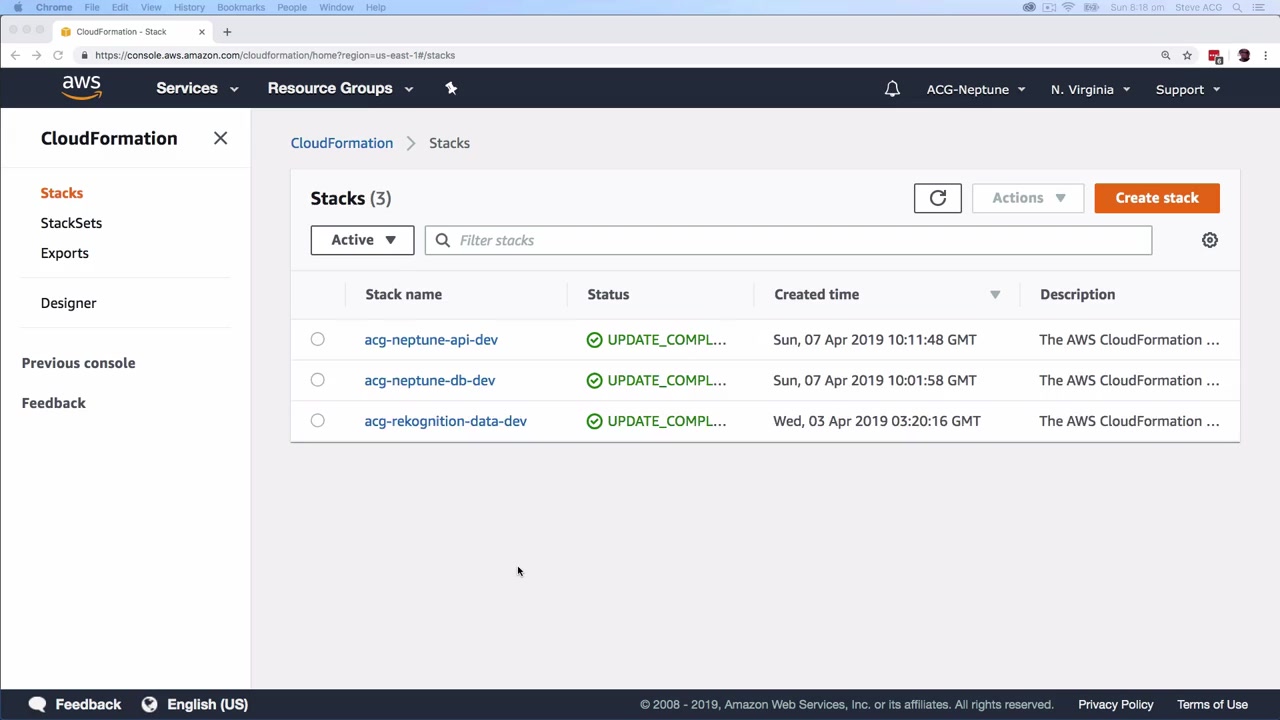Image resolution: width=1280 pixels, height=720 pixels.
Task: Click the sidebar Feedback link
Action: (54, 403)
